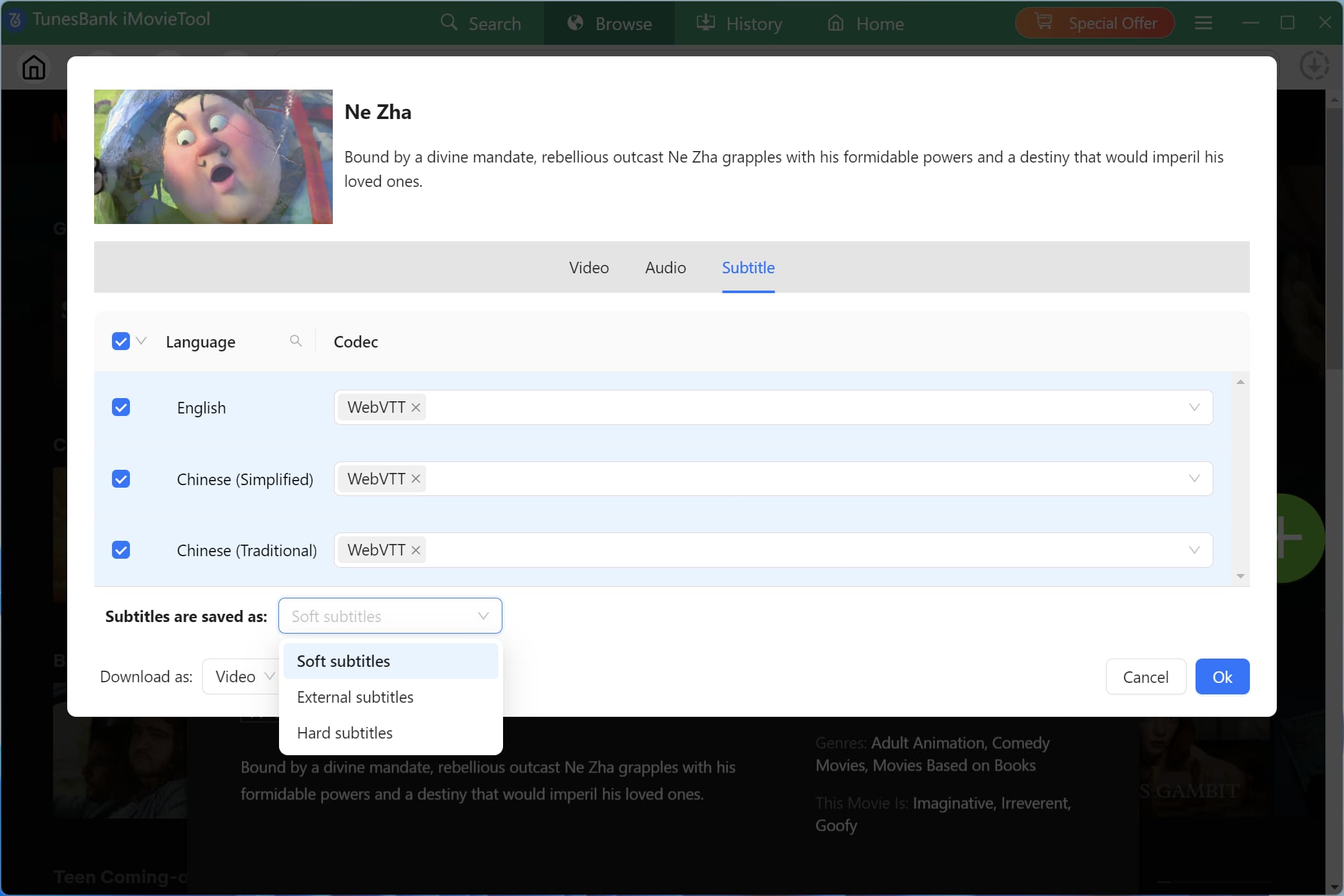Click the download queue icon
This screenshot has width=1344, height=896.
(1314, 66)
